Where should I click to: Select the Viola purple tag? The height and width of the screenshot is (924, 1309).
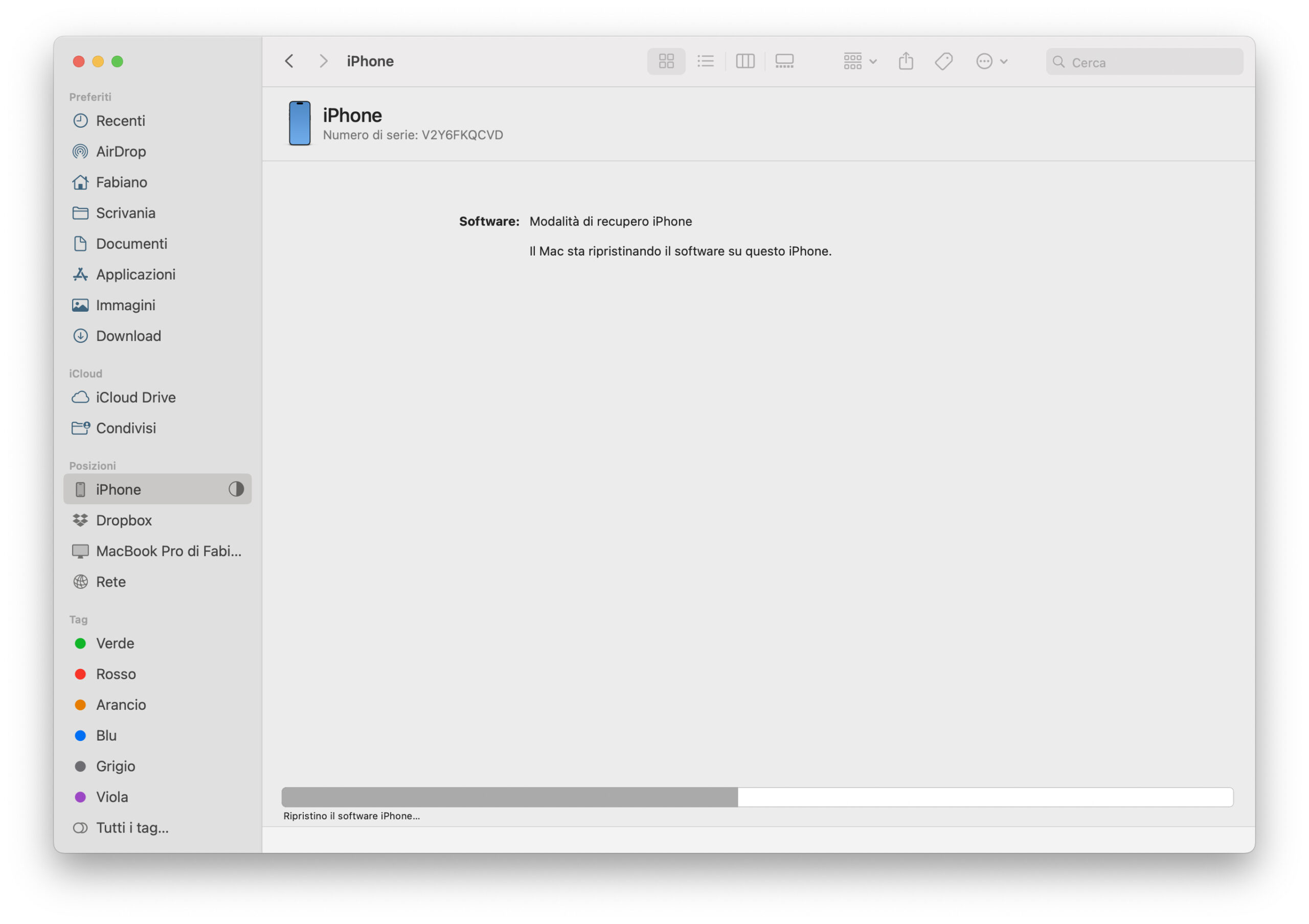pyautogui.click(x=157, y=798)
